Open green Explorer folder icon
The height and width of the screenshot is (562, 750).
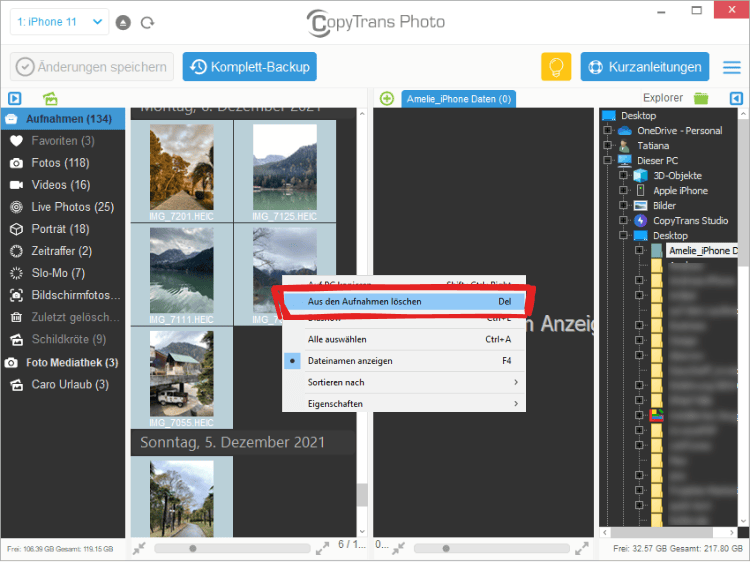click(x=701, y=98)
